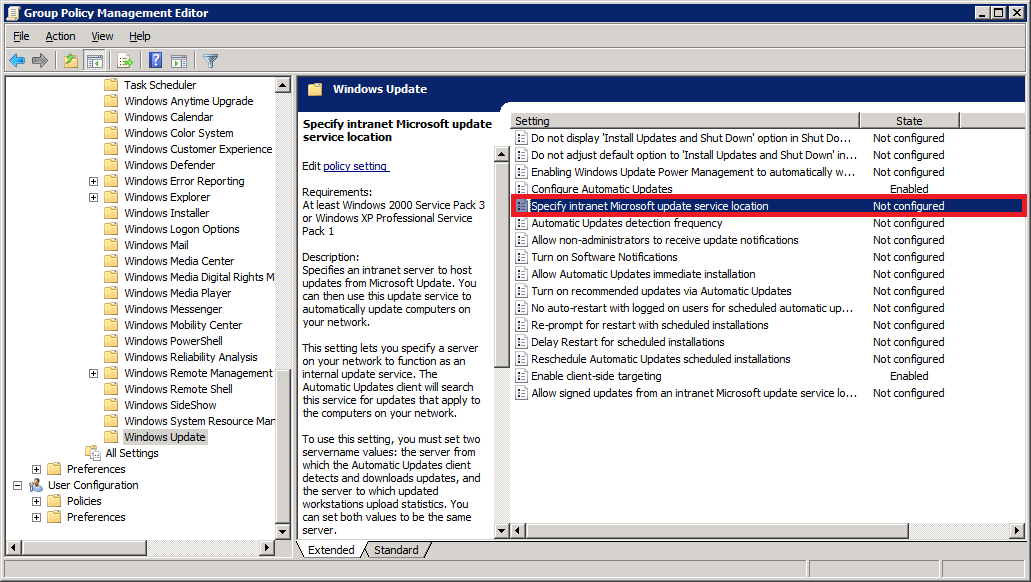1031x582 pixels.
Task: Select the Windows Update folder in the tree
Action: point(164,437)
